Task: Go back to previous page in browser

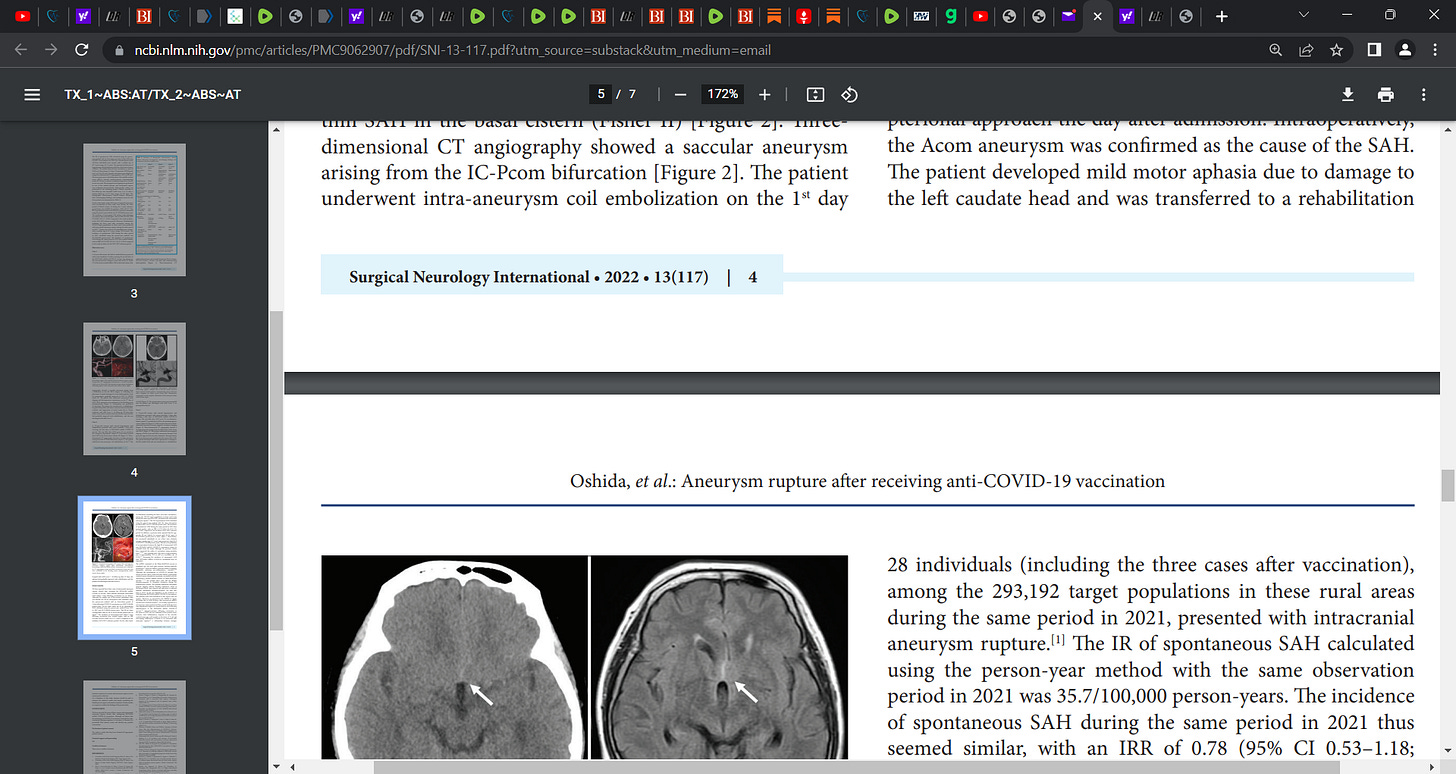Action: click(x=22, y=50)
